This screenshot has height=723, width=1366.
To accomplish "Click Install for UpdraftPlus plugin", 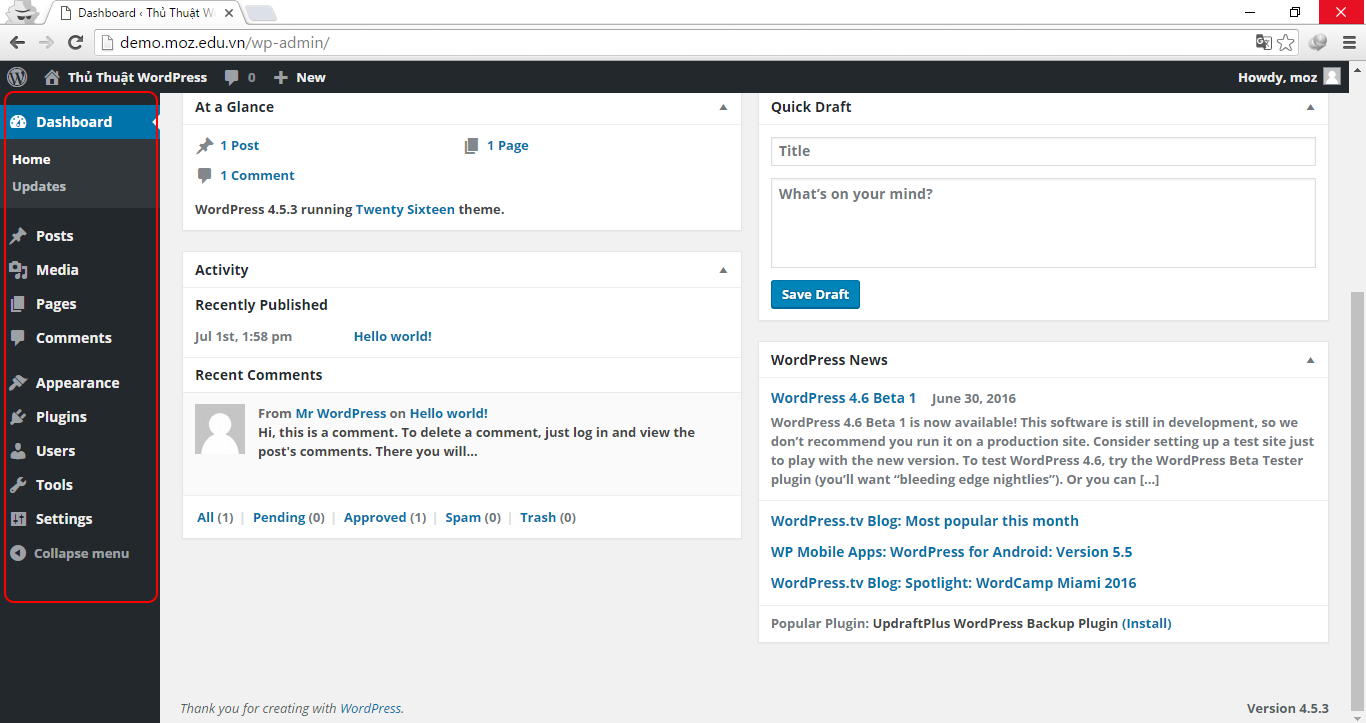I will (1147, 623).
